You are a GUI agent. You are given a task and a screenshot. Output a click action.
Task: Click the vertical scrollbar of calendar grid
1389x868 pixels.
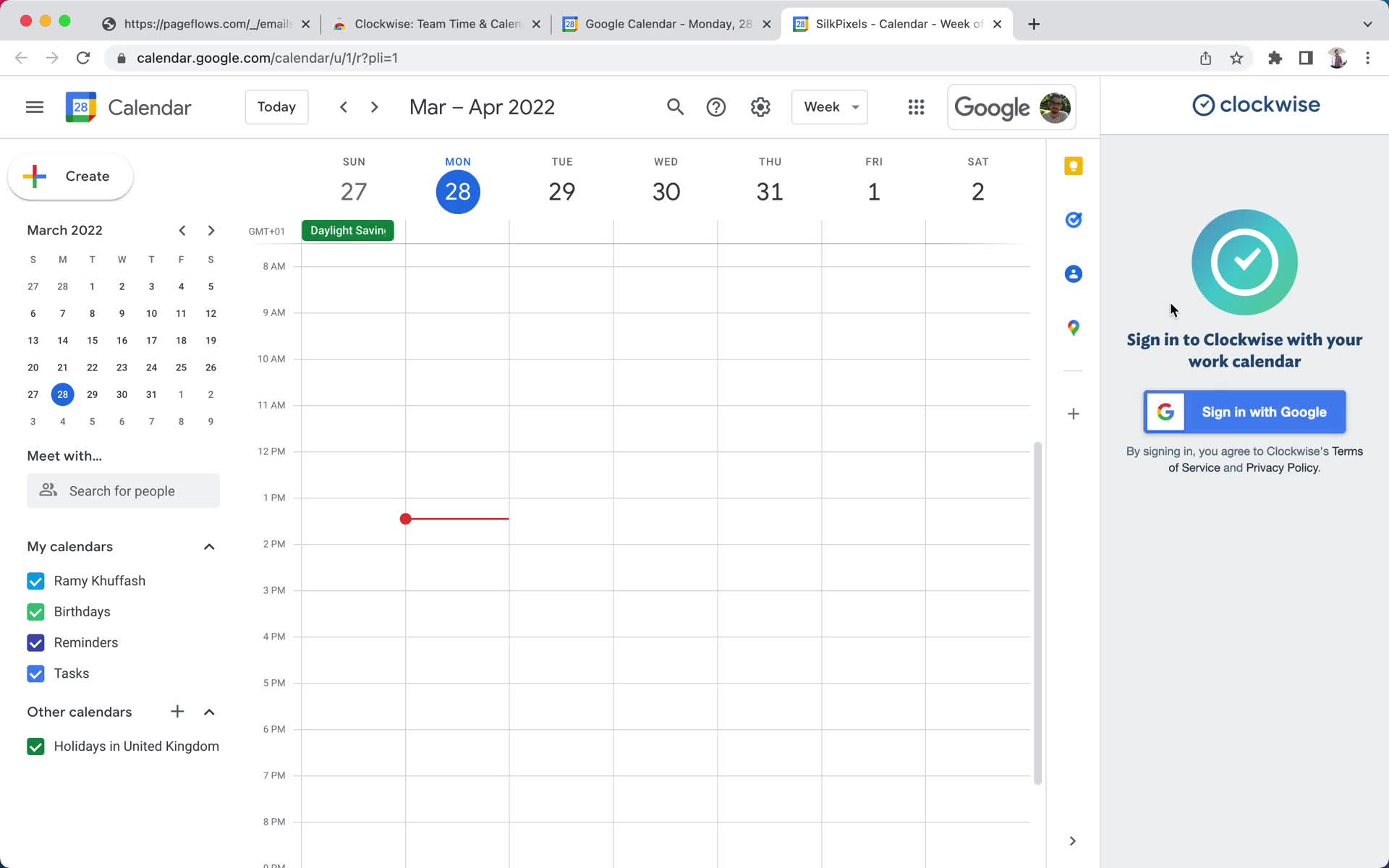(1037, 613)
